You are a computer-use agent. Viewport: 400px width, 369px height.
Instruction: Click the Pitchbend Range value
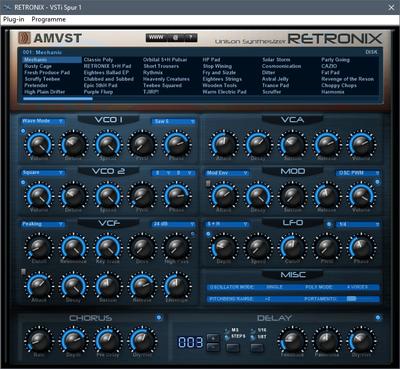(268, 299)
